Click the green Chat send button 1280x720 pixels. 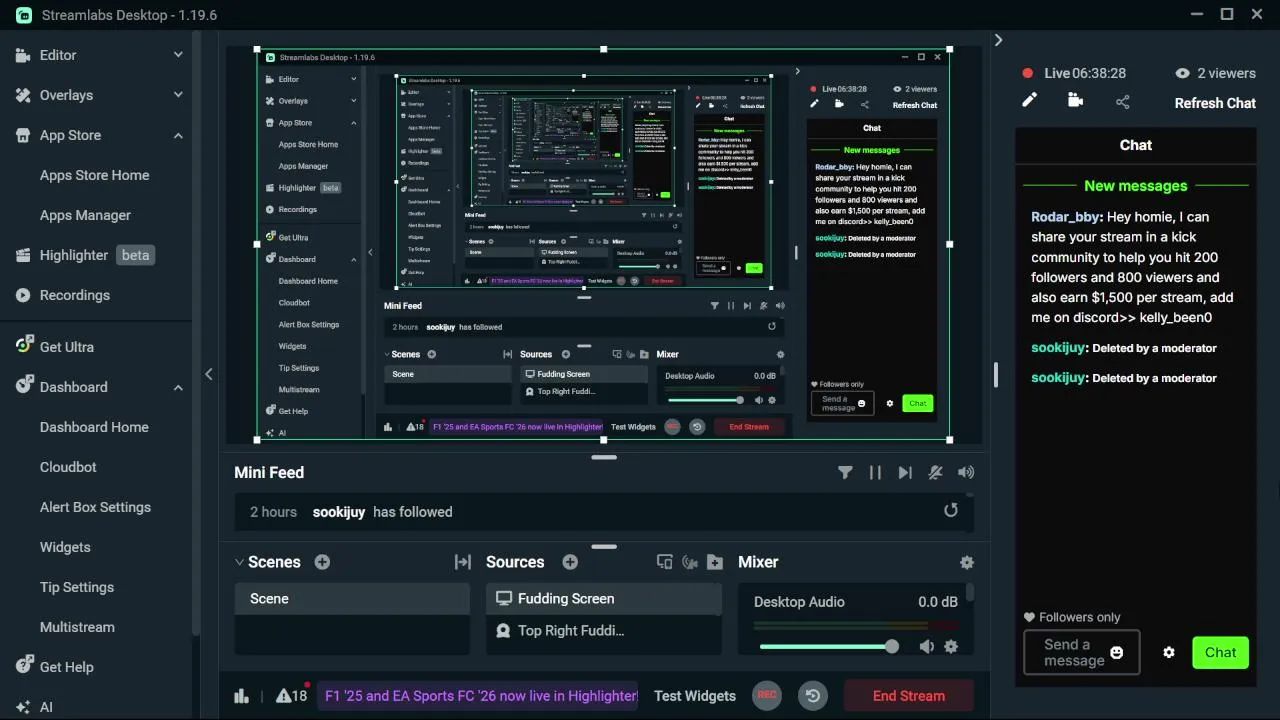coord(1220,652)
